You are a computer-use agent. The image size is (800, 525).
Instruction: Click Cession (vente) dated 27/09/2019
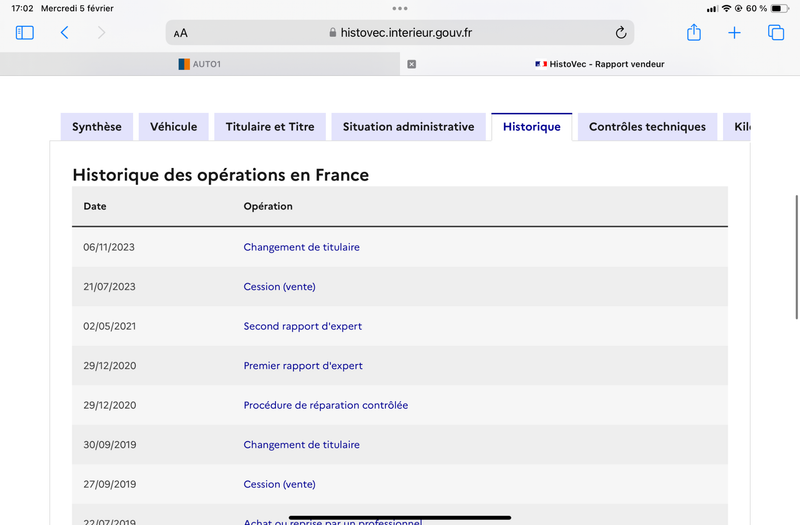280,484
